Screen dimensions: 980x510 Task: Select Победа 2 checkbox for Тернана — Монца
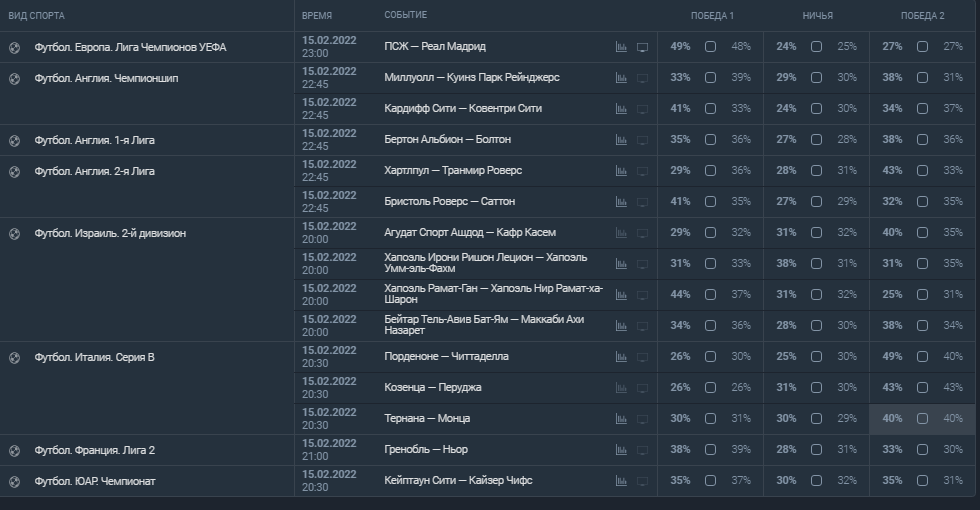click(922, 419)
